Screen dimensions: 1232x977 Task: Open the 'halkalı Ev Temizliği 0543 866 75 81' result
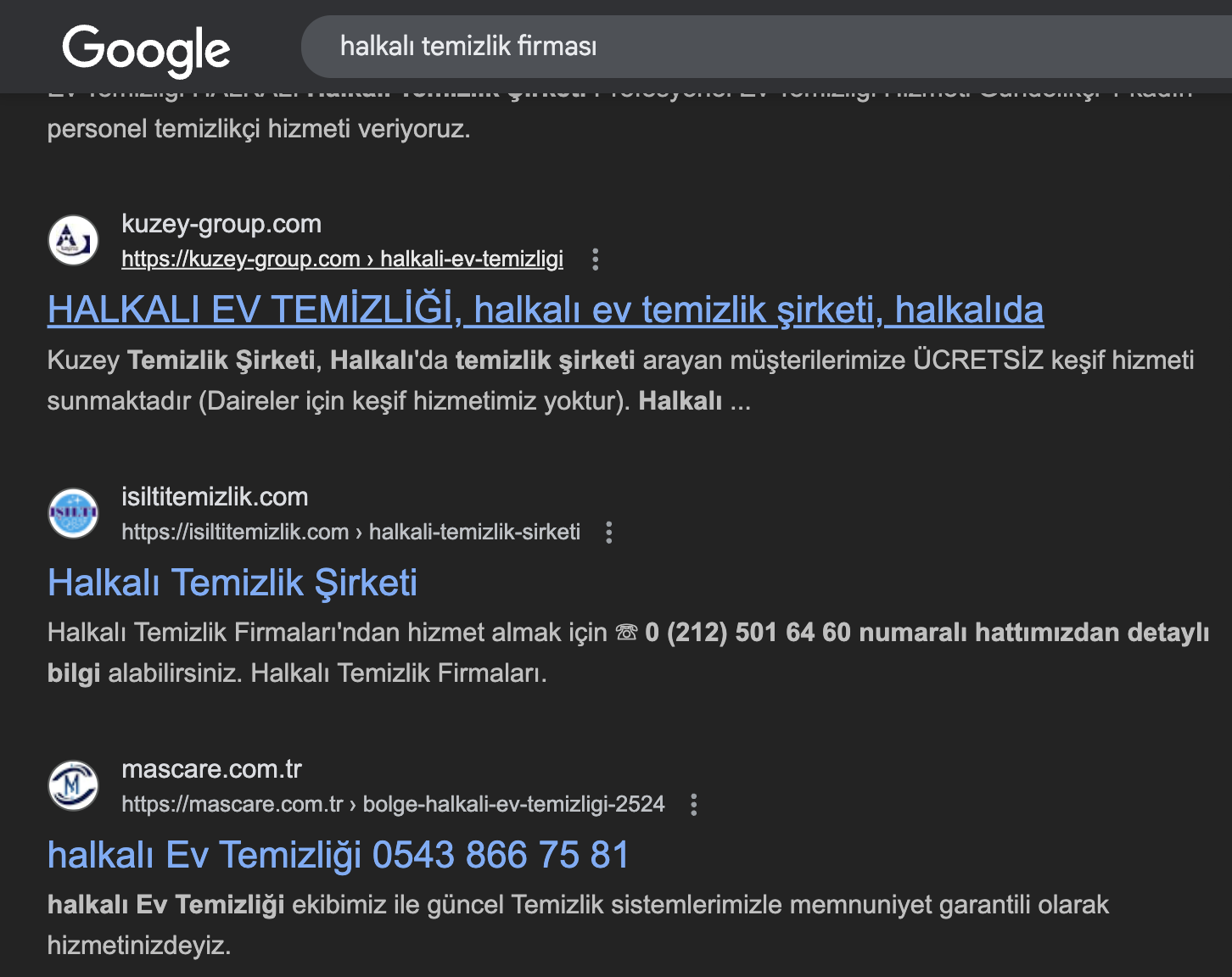339,855
